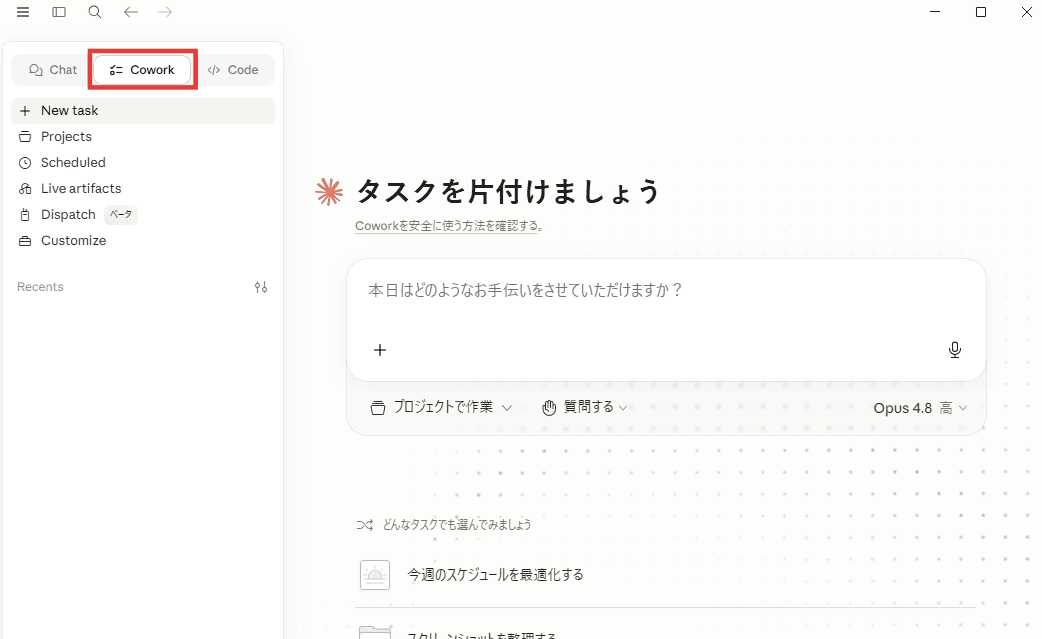
Task: Focus the task prompt input field
Action: click(666, 290)
